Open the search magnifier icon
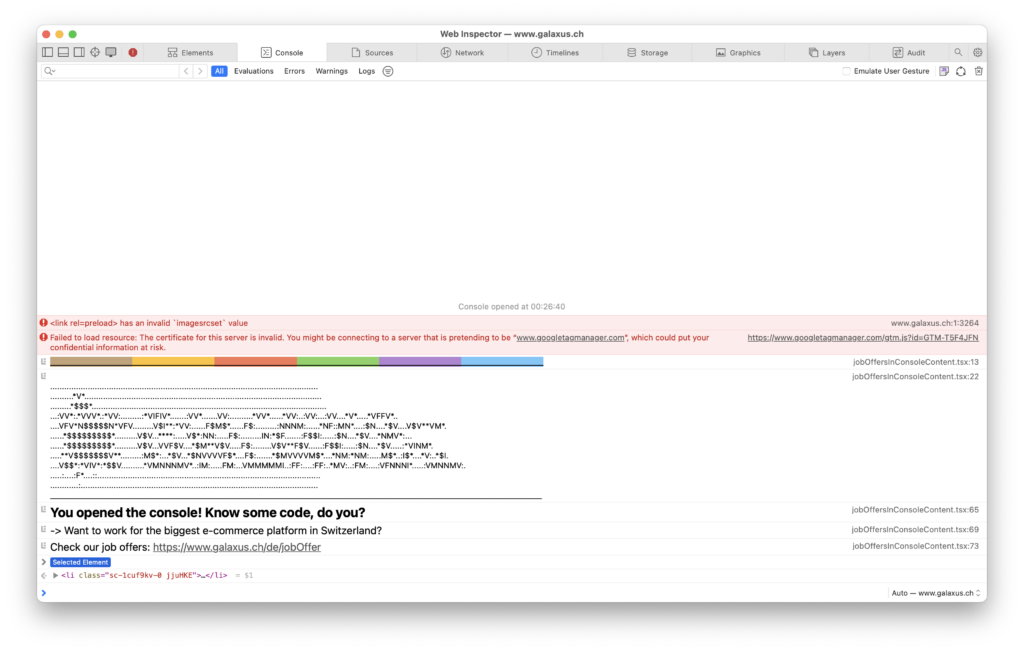The height and width of the screenshot is (651, 1024). [958, 52]
